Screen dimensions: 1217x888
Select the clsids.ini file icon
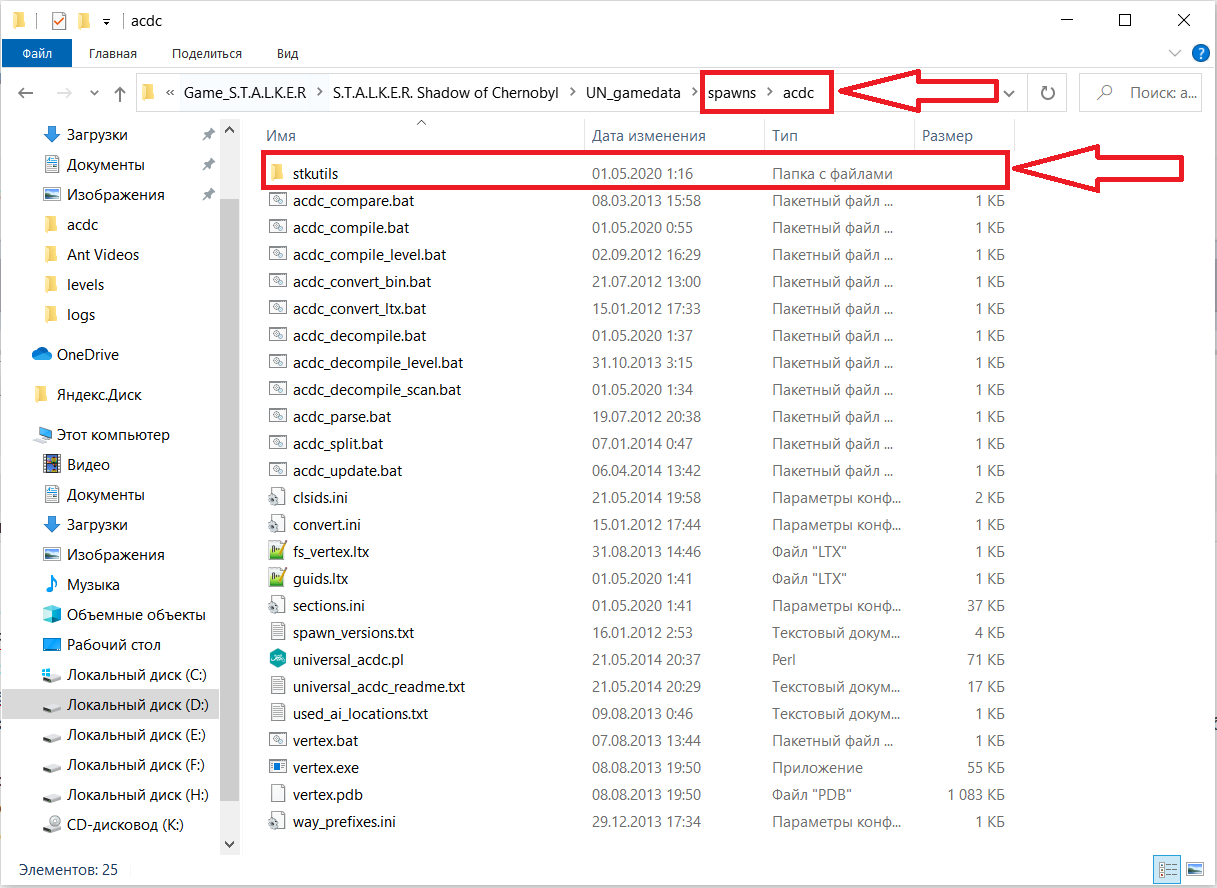point(278,498)
